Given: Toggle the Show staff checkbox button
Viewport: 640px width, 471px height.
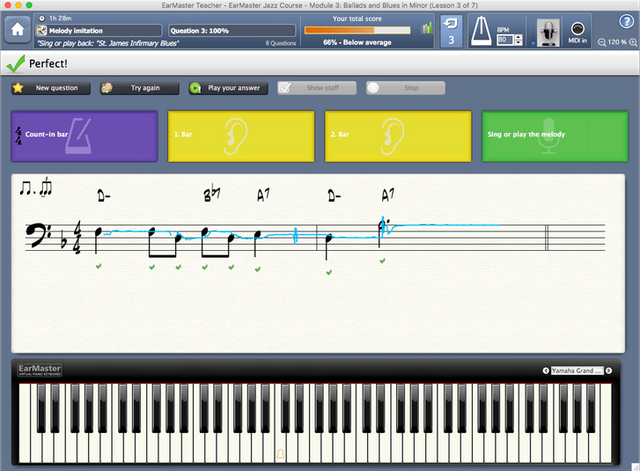Looking at the screenshot, I should pyautogui.click(x=317, y=88).
